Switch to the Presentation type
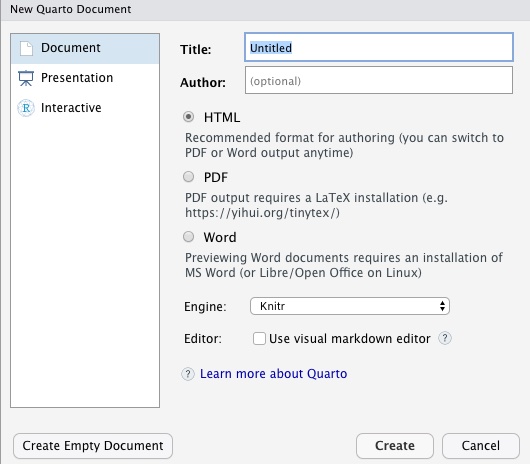This screenshot has width=530, height=464. tap(85, 78)
